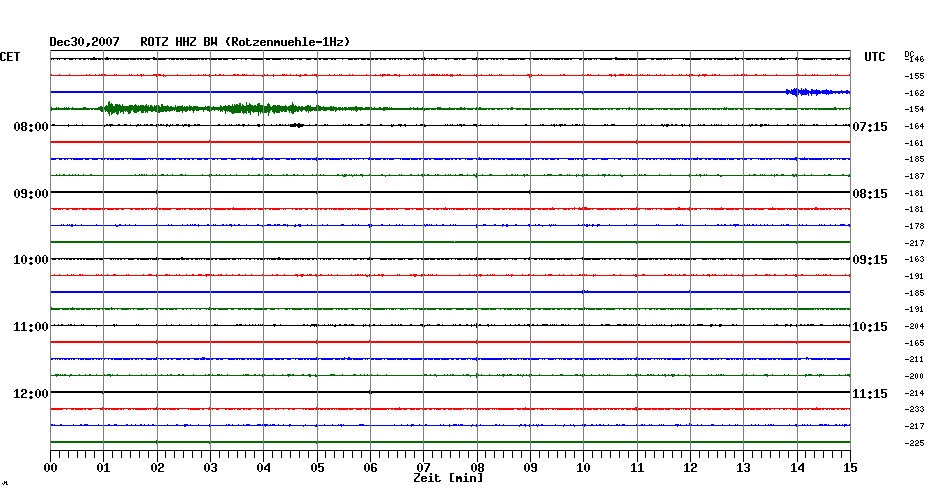Select minute "03" on the time axis
Screen dimensions: 930x494
pos(211,468)
